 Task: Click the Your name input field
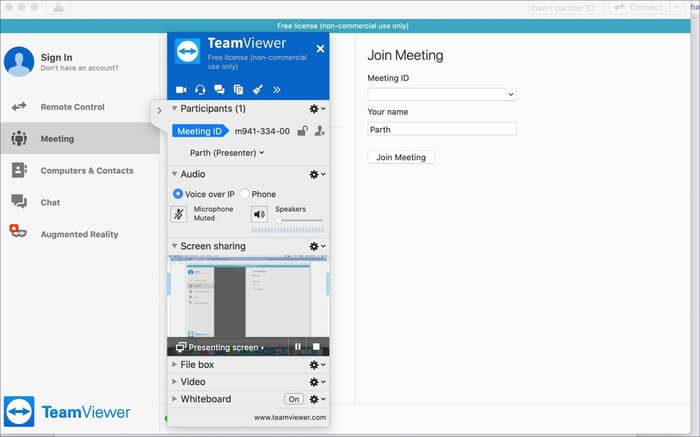click(442, 129)
